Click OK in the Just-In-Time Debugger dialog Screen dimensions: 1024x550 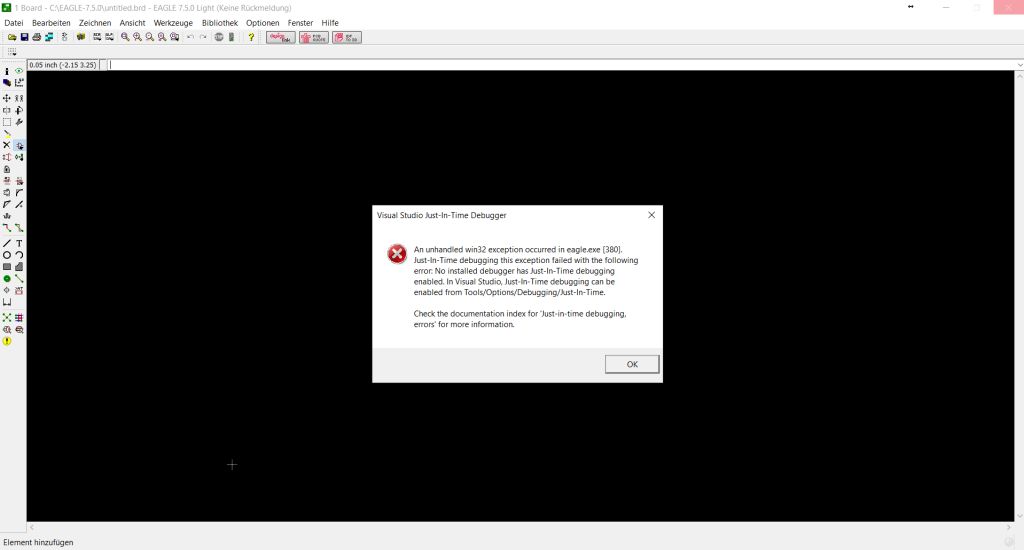pos(632,364)
